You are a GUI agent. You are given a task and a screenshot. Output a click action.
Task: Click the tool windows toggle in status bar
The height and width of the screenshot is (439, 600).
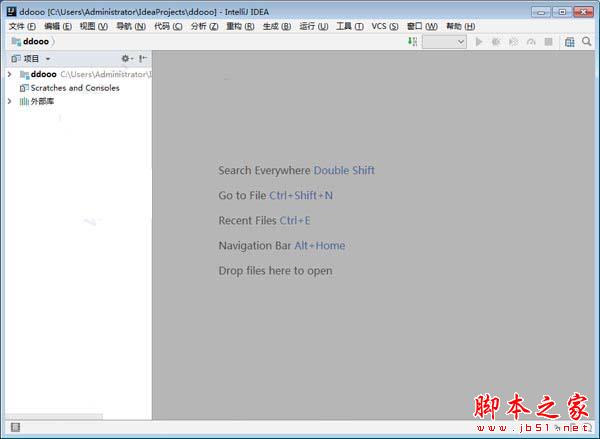coord(15,427)
